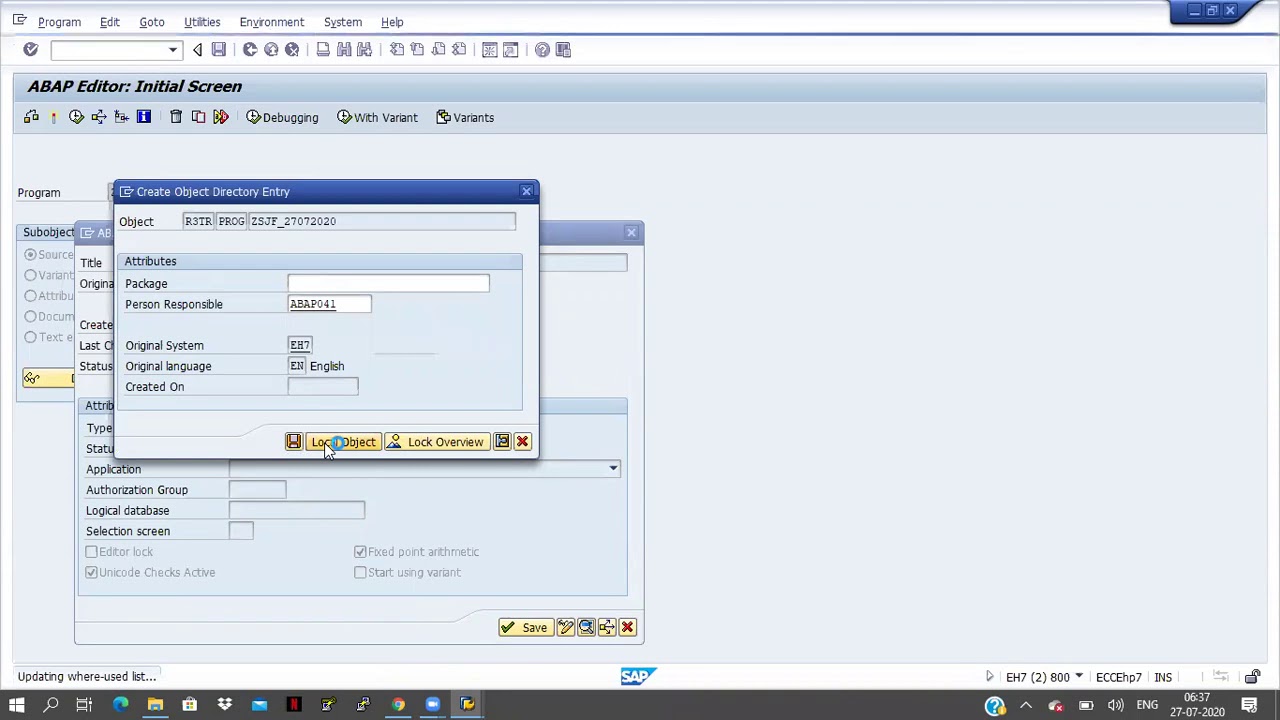Click the yellow Exit arrow icon
This screenshot has height=720, width=1280.
[x=271, y=50]
